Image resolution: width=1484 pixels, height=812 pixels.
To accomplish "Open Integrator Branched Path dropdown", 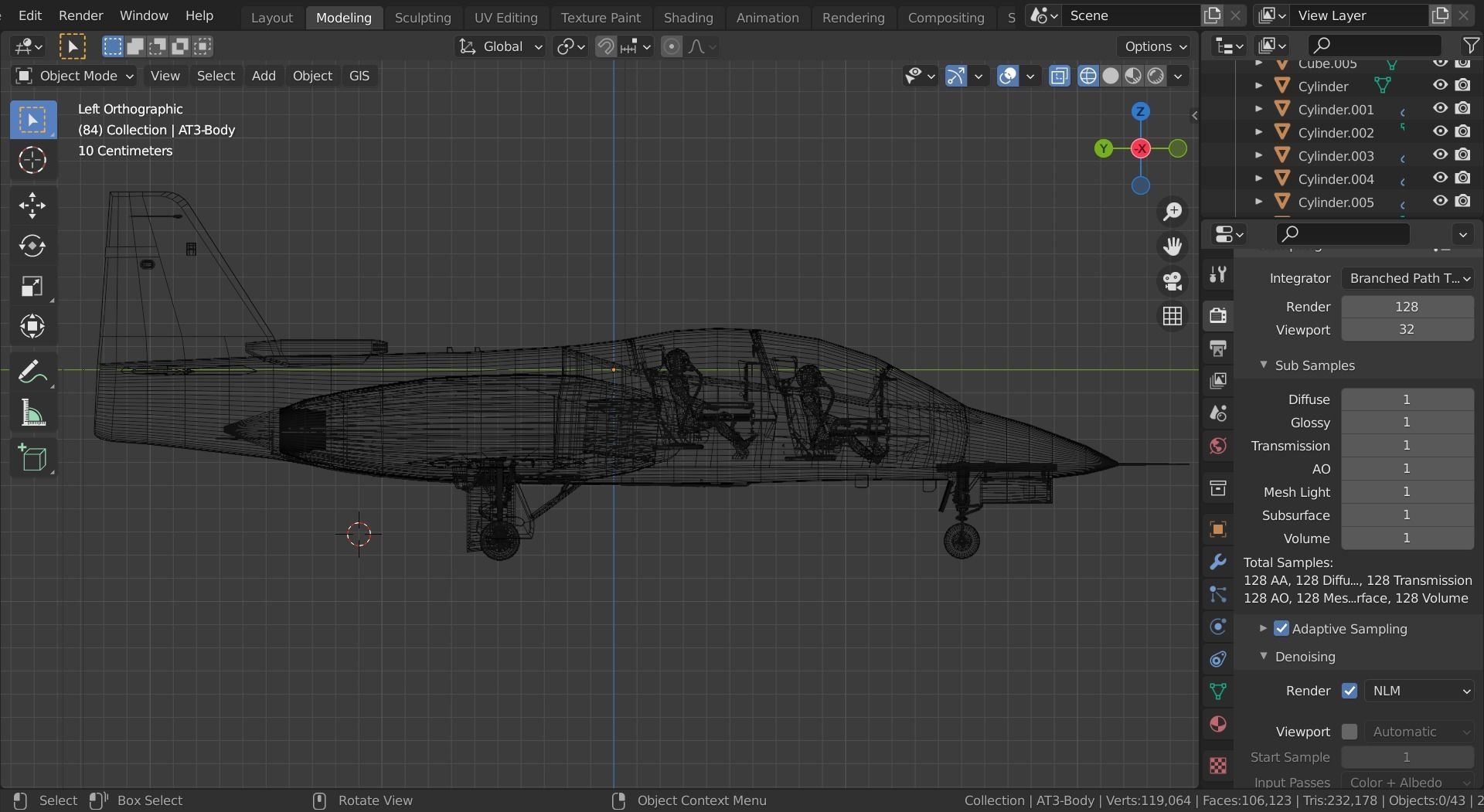I will coord(1407,278).
